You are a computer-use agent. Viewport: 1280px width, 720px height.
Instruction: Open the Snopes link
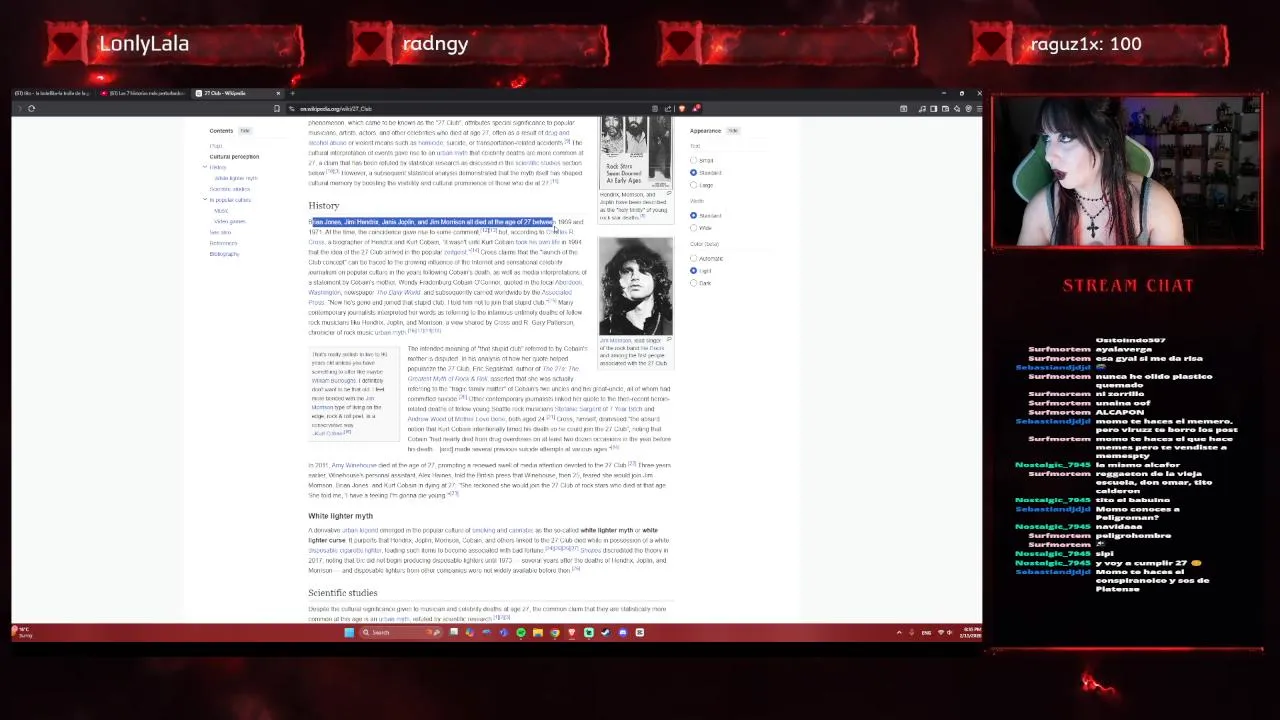[x=590, y=550]
